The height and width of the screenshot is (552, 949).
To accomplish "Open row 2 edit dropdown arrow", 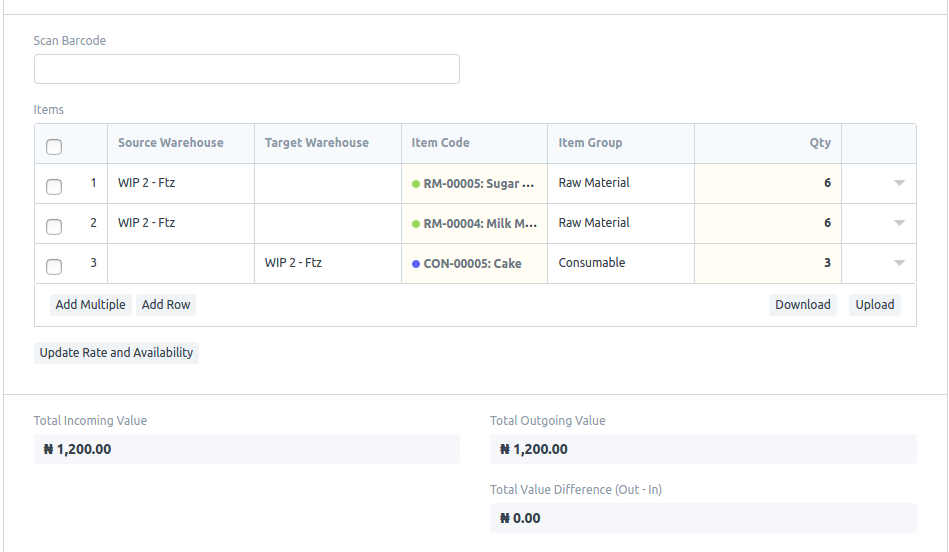I will tap(899, 223).
